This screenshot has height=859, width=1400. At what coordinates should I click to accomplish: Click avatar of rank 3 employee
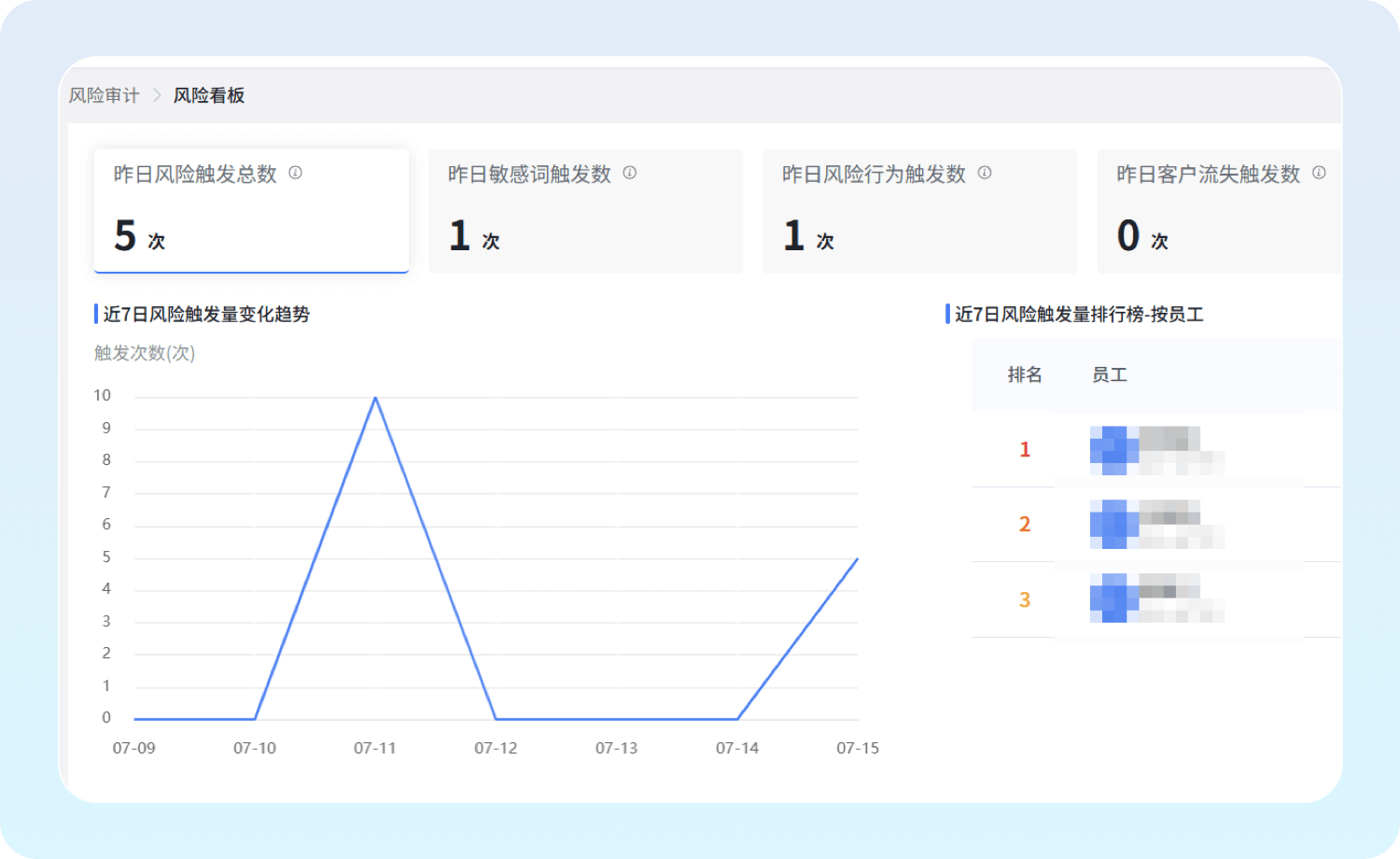[1113, 598]
